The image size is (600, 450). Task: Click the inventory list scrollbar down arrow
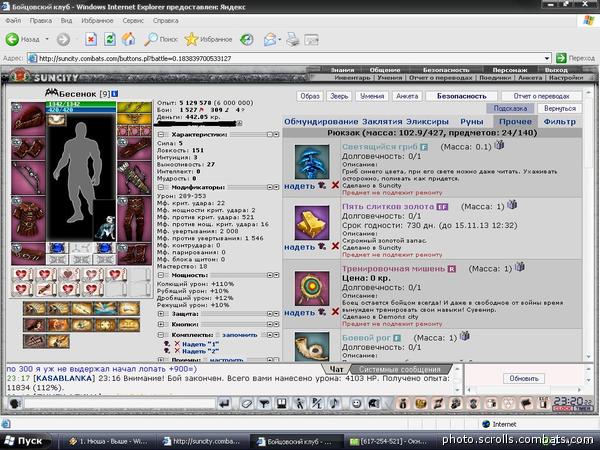click(589, 357)
